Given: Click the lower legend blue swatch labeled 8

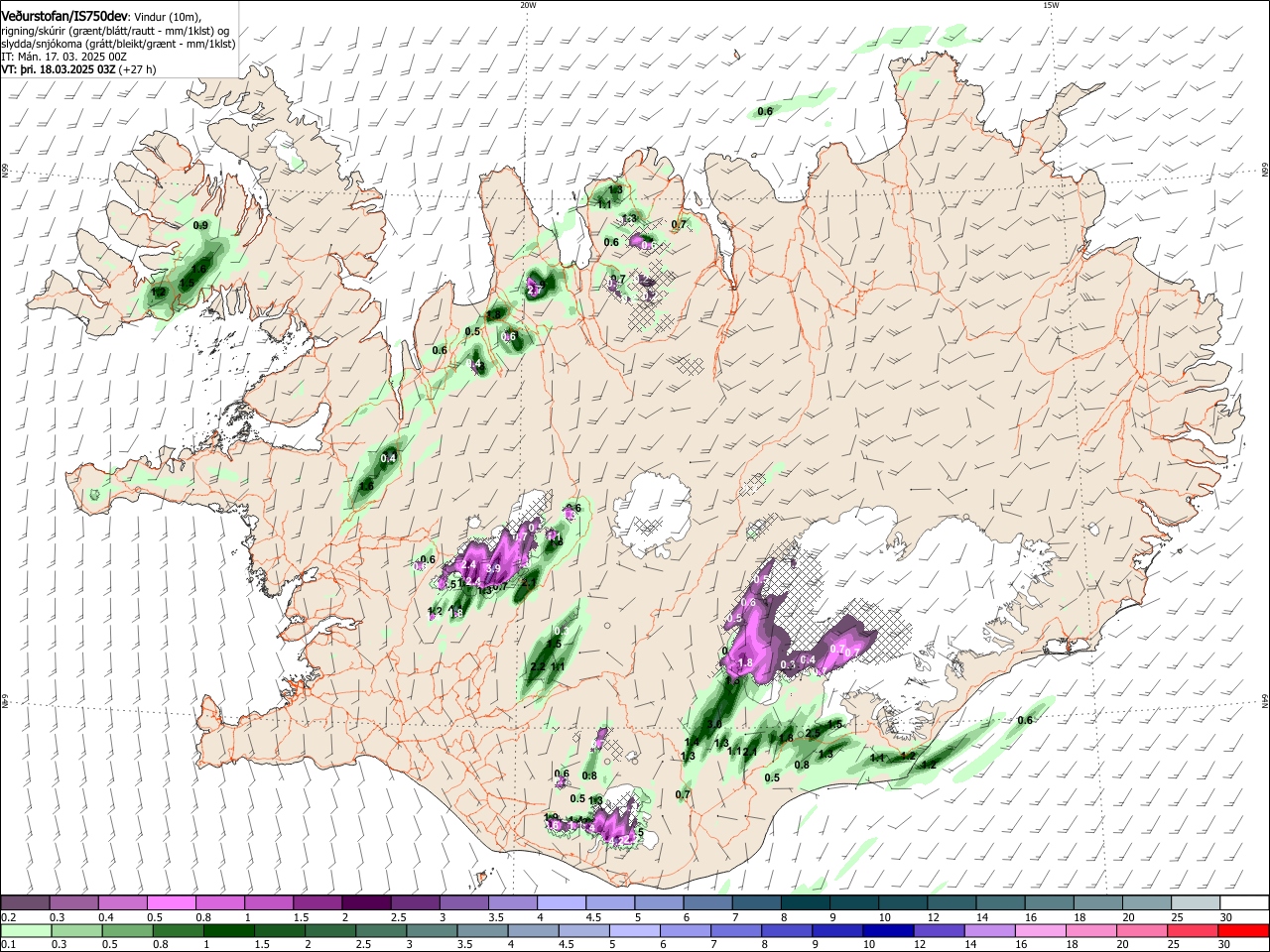Looking at the screenshot, I should 786,930.
